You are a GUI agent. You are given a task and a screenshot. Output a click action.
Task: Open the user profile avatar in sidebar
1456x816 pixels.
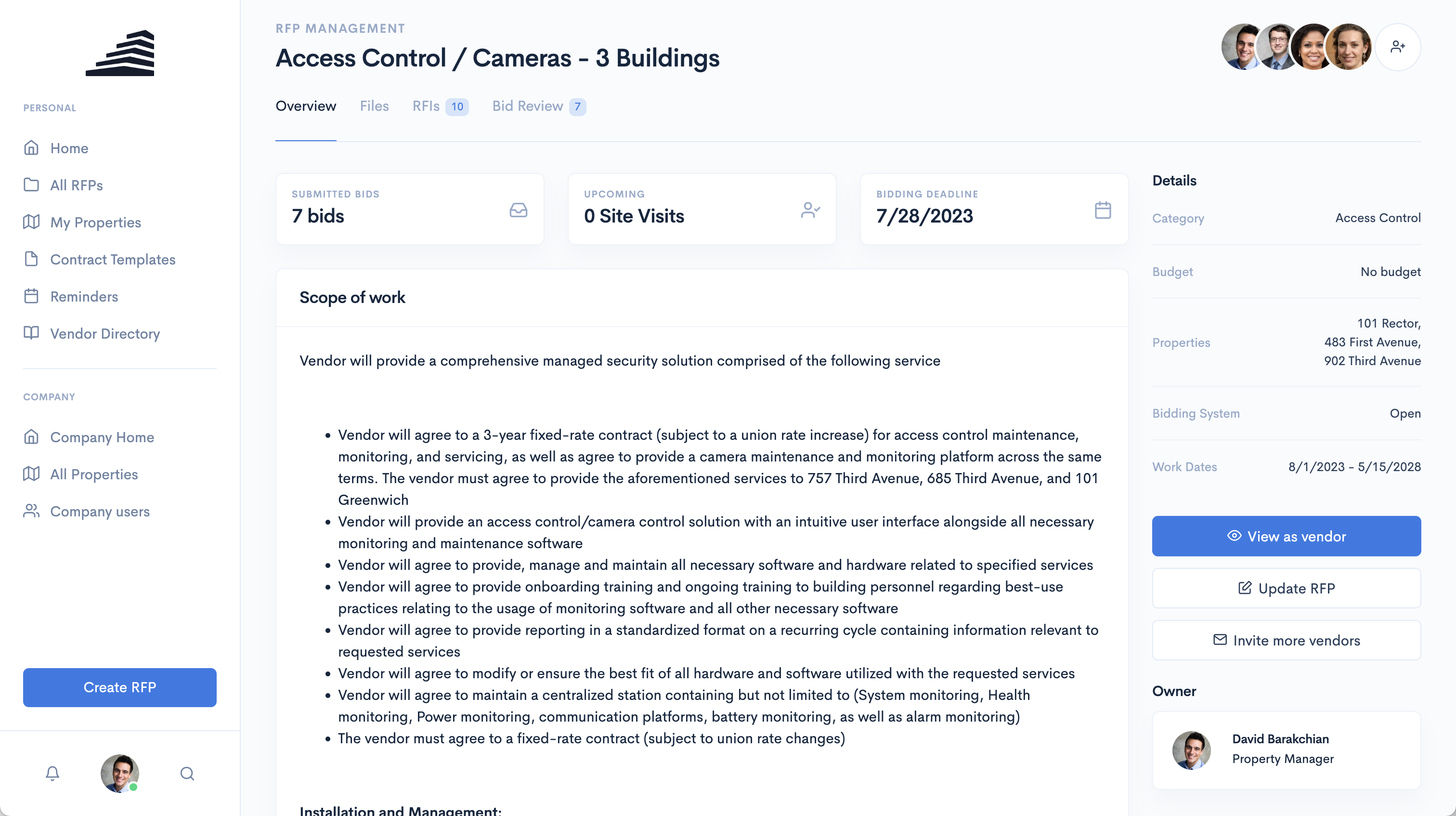click(120, 773)
